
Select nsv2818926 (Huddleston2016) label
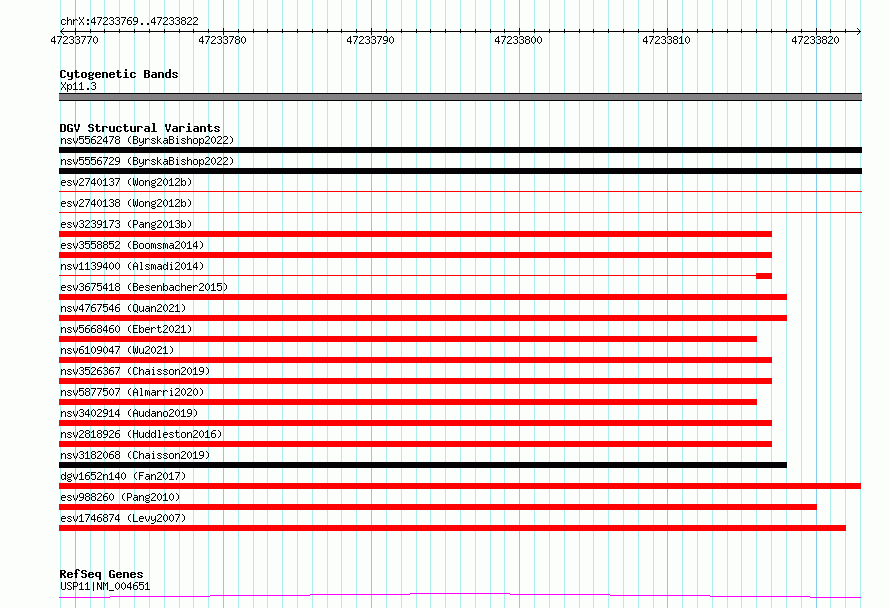point(141,434)
